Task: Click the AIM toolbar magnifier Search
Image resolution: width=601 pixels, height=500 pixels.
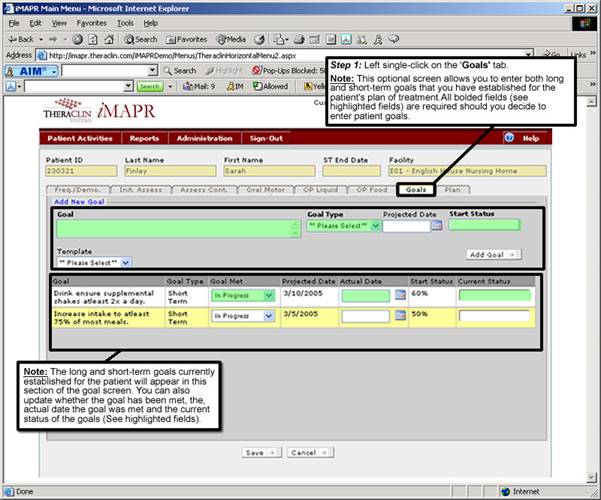Action: (179, 71)
